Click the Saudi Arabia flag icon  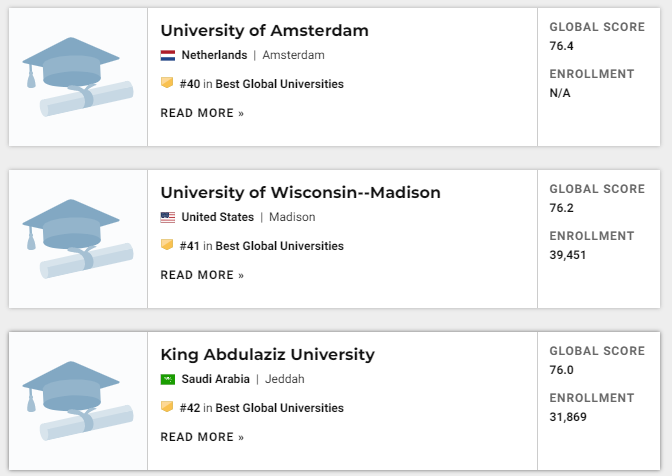[168, 379]
